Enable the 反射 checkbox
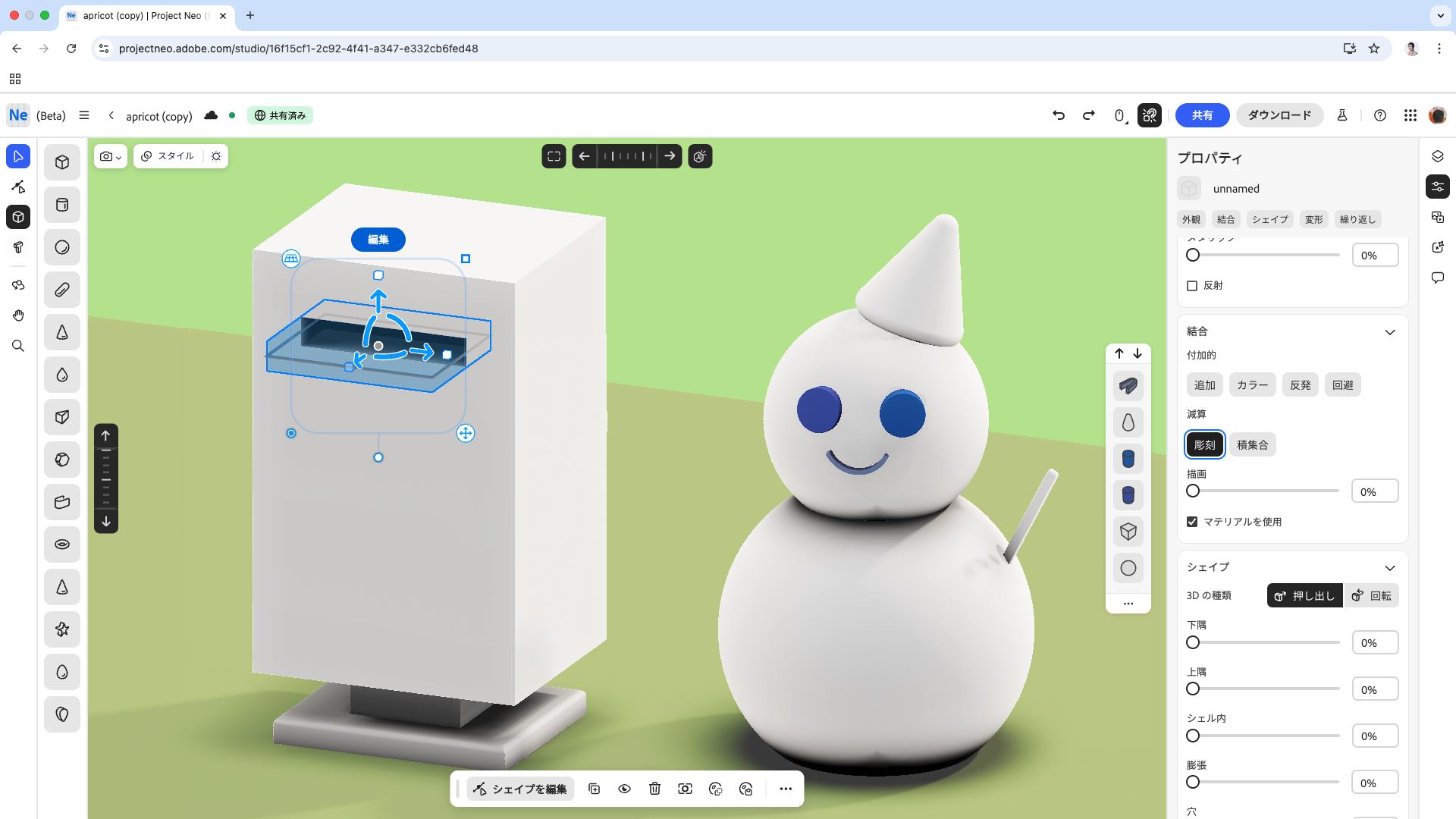Viewport: 1456px width, 819px height. [x=1191, y=286]
